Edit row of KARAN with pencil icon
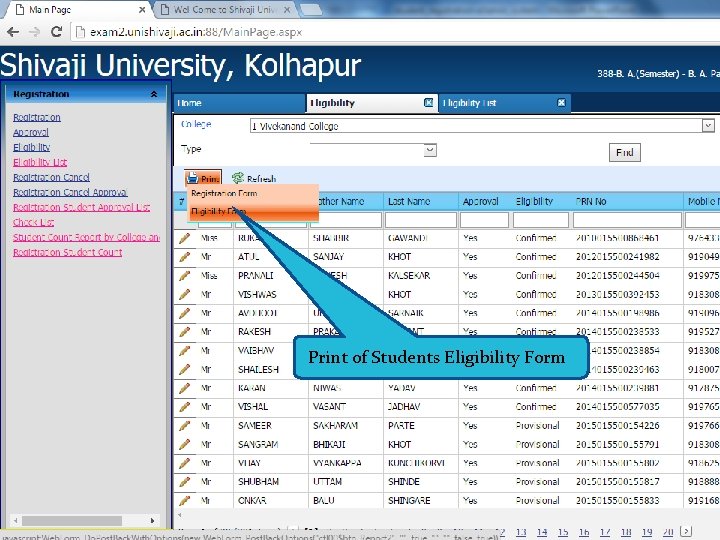Viewport: 720px width, 540px height. click(x=185, y=388)
